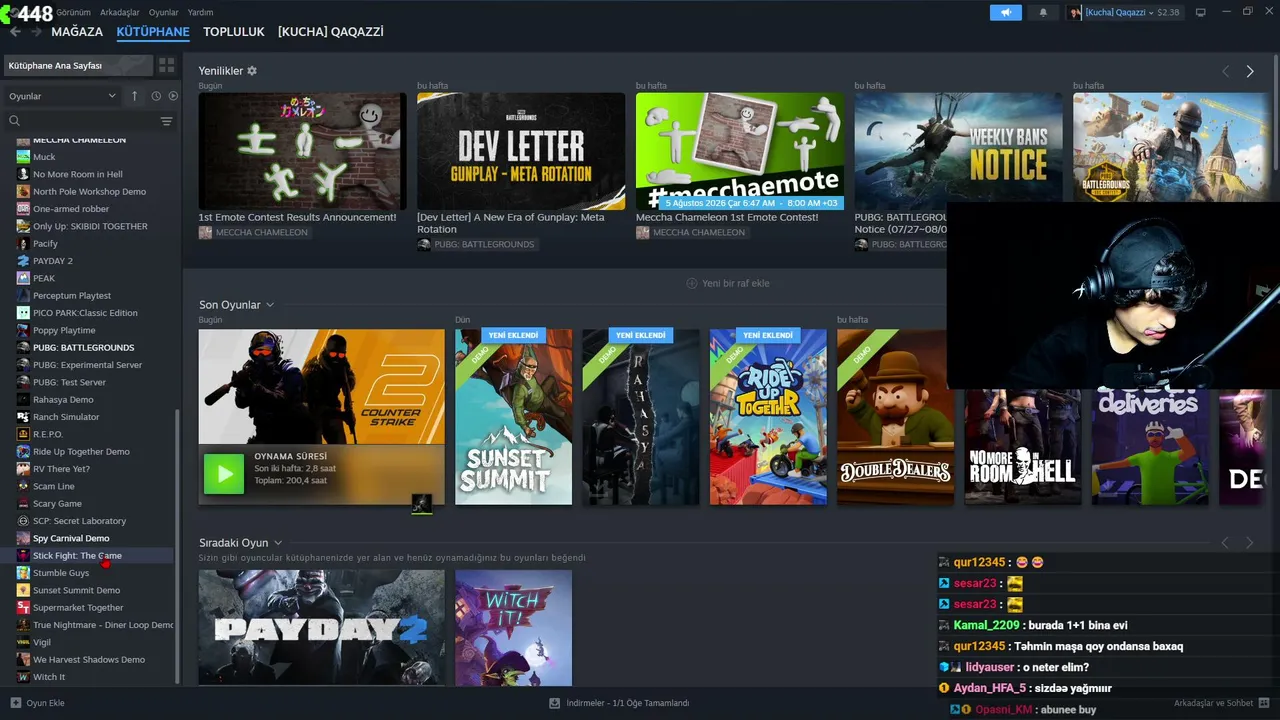Open the Oyunlar menu in the menu bar
The width and height of the screenshot is (1280, 720).
click(x=164, y=12)
